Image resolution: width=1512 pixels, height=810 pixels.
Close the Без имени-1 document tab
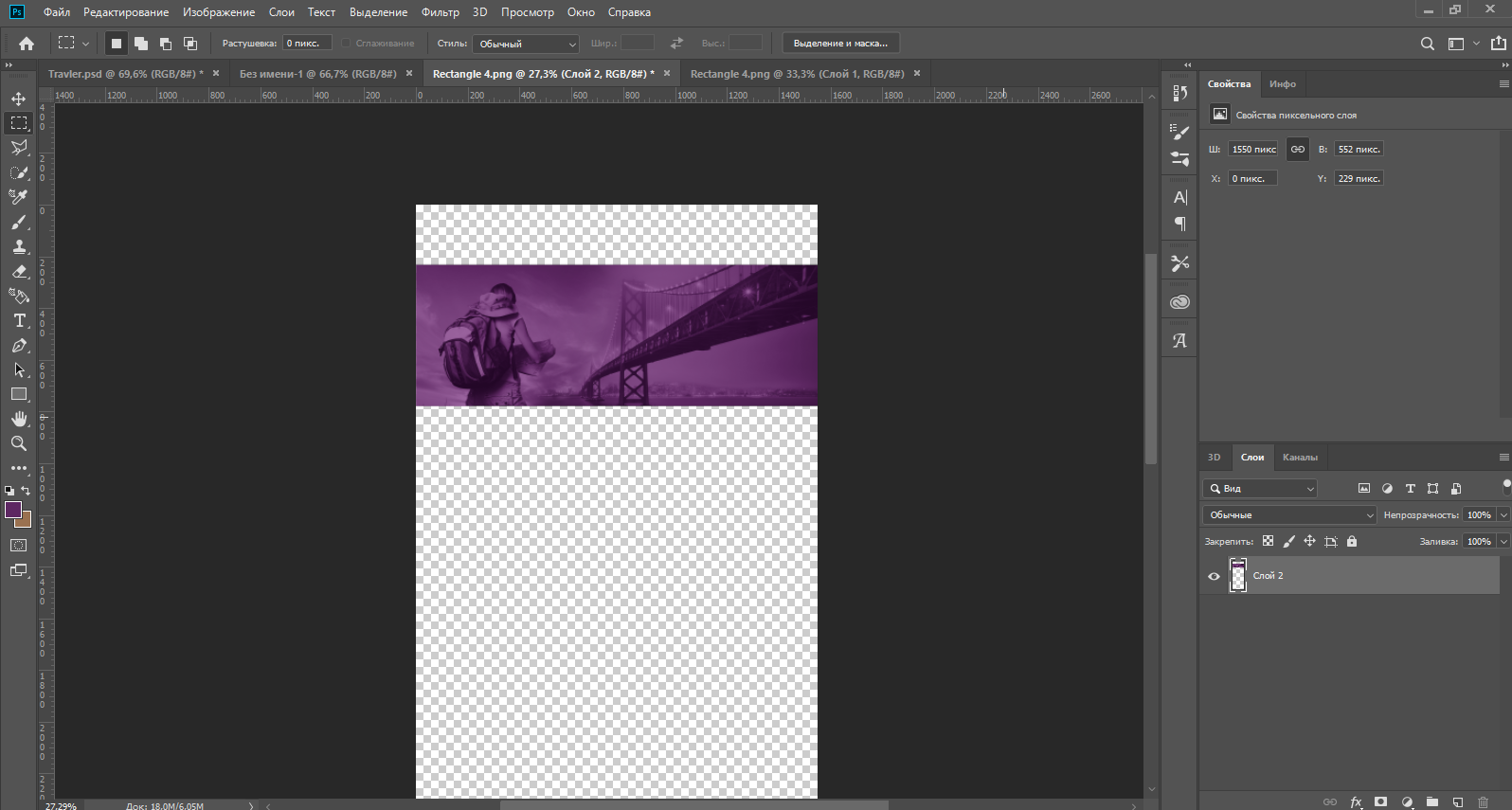pos(409,73)
